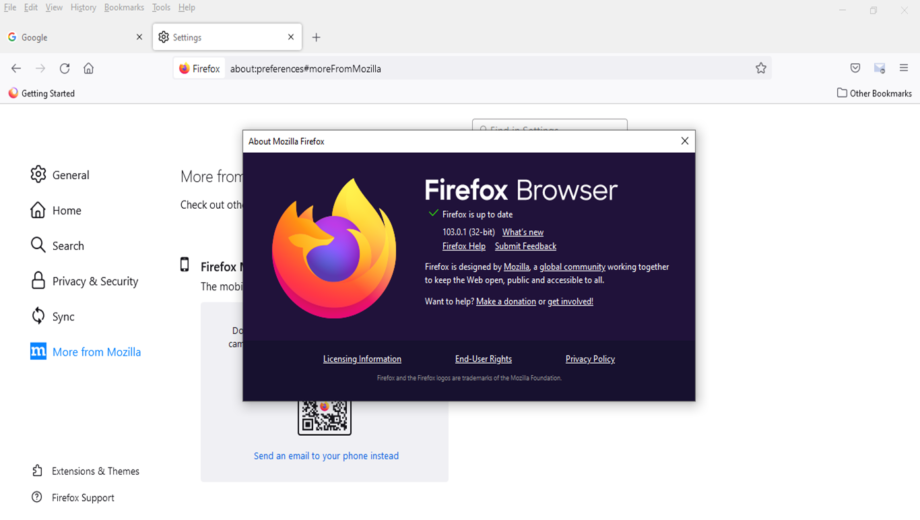This screenshot has width=920, height=520.
Task: Open the Privacy Policy link
Action: (590, 359)
